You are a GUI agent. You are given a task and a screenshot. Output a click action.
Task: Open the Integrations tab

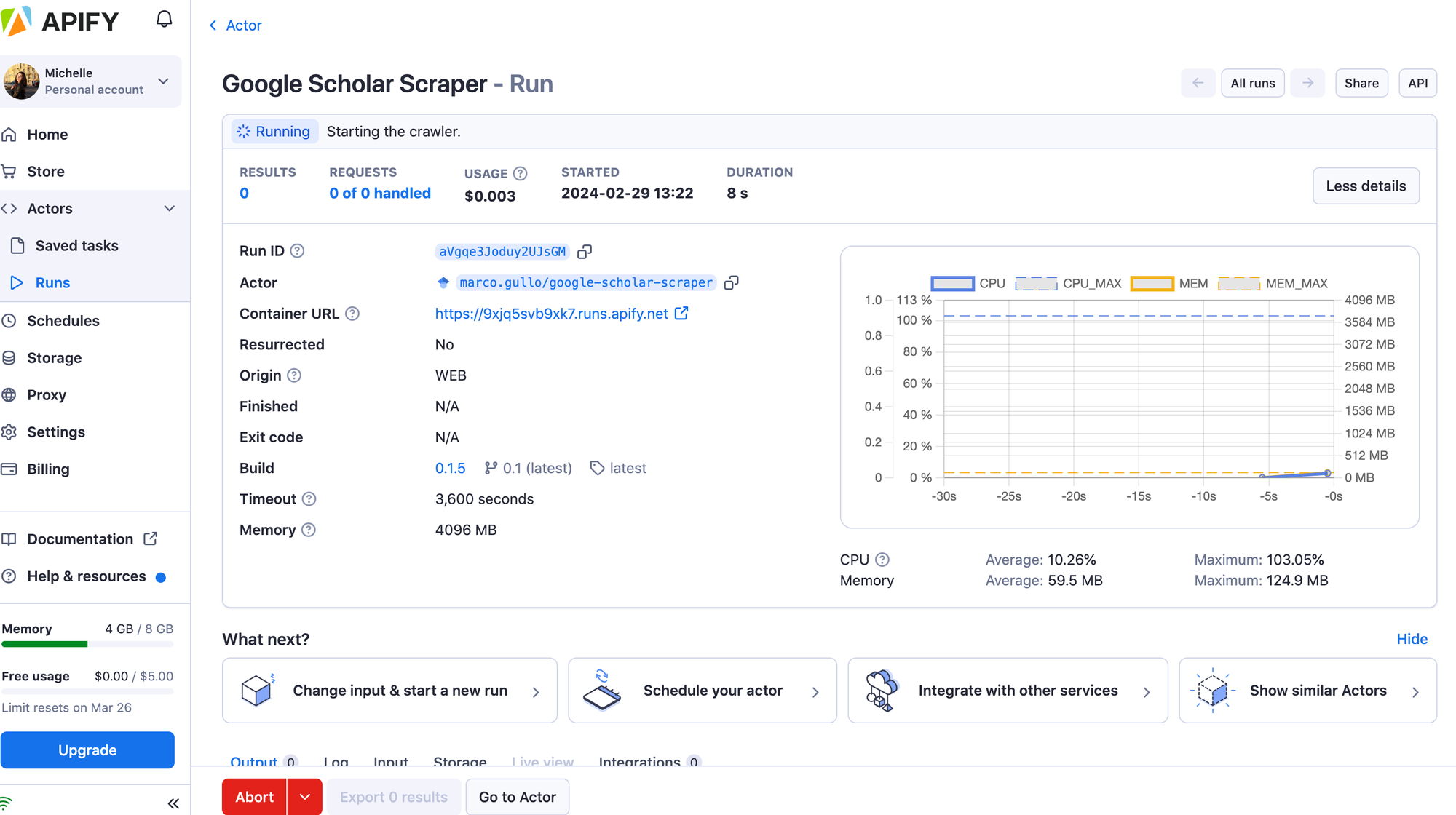tap(639, 762)
